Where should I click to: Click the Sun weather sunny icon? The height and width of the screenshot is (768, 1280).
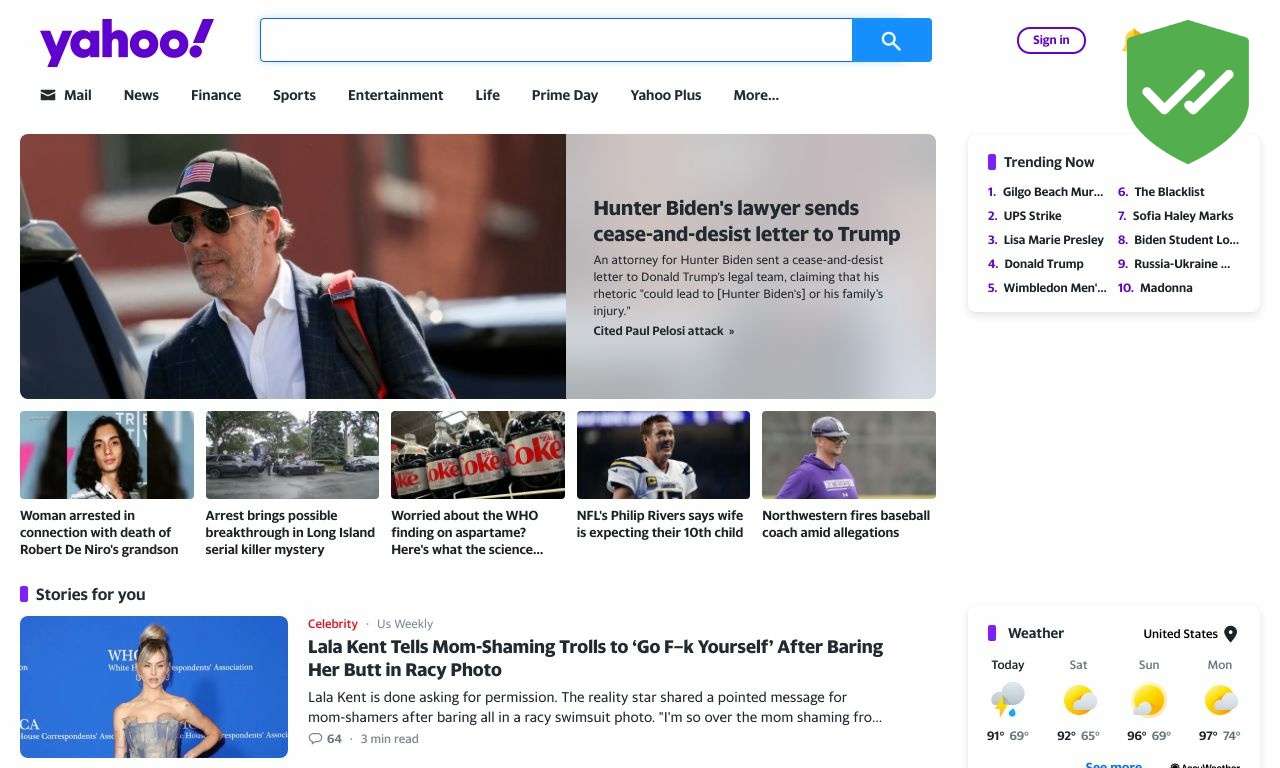tap(1149, 700)
